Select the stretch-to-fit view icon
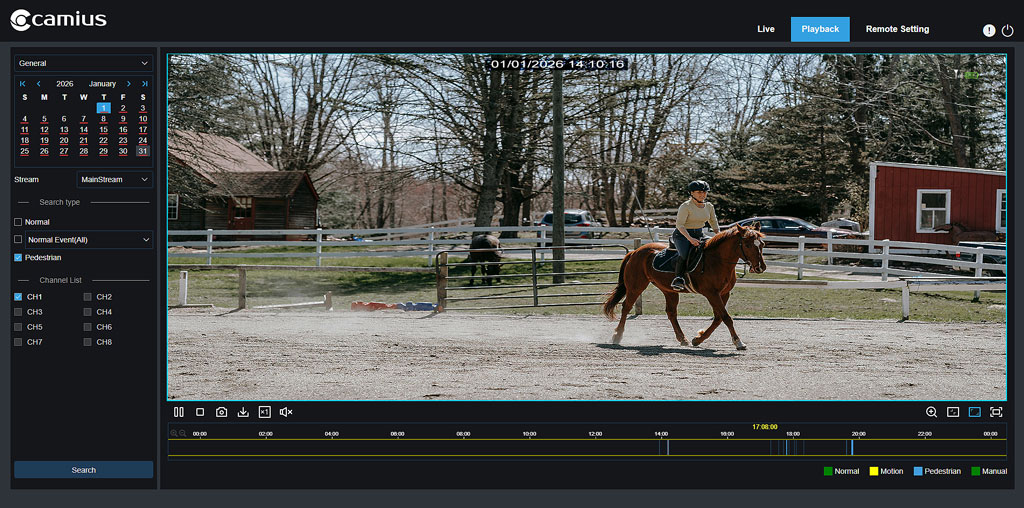This screenshot has height=508, width=1024. click(x=974, y=412)
